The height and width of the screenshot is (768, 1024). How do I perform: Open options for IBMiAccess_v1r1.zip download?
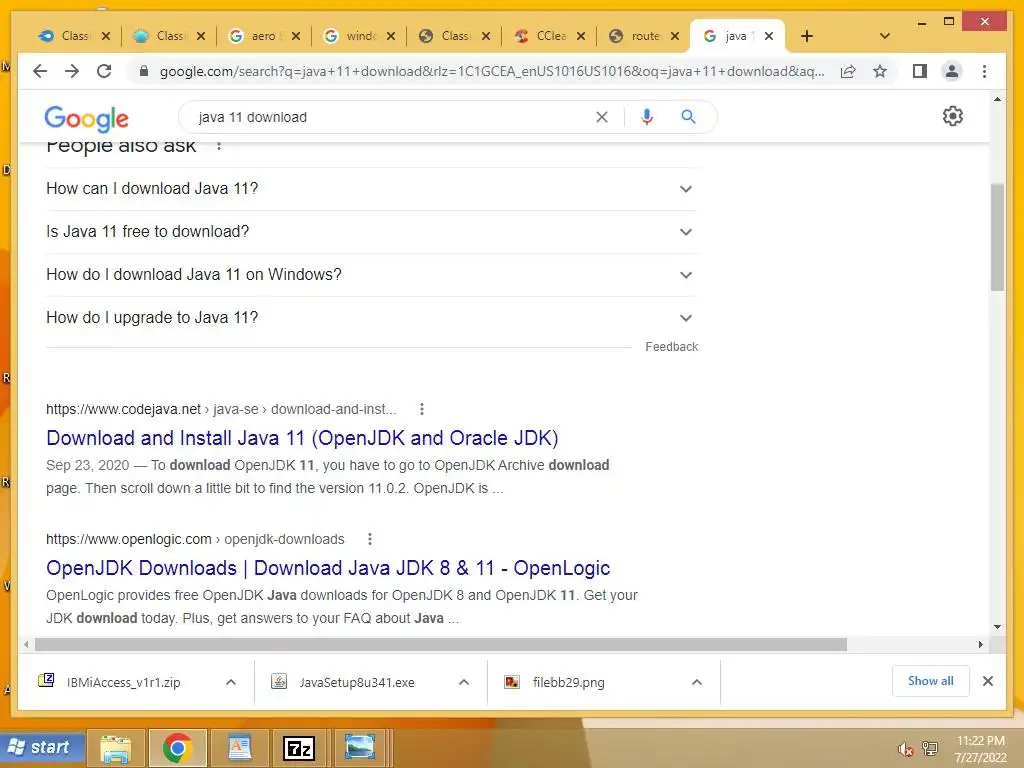click(231, 682)
